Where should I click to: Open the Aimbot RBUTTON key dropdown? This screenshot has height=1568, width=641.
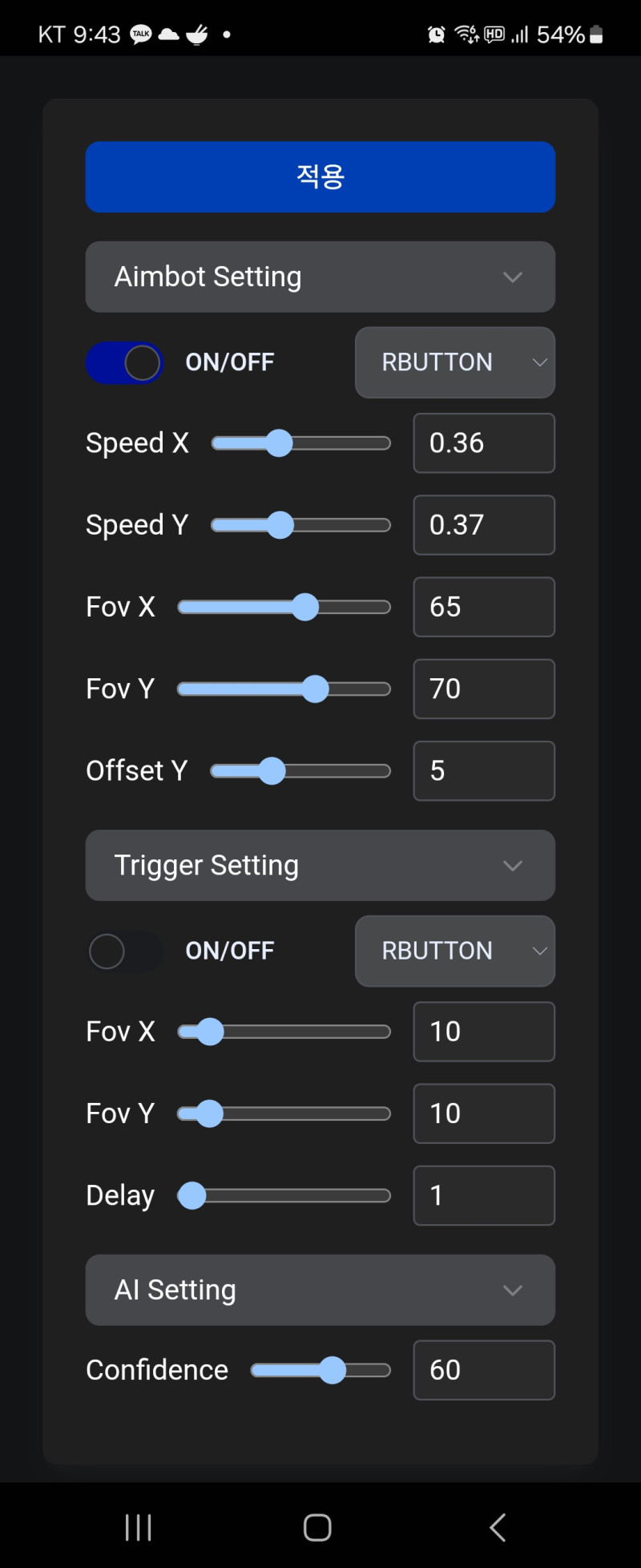tap(454, 362)
